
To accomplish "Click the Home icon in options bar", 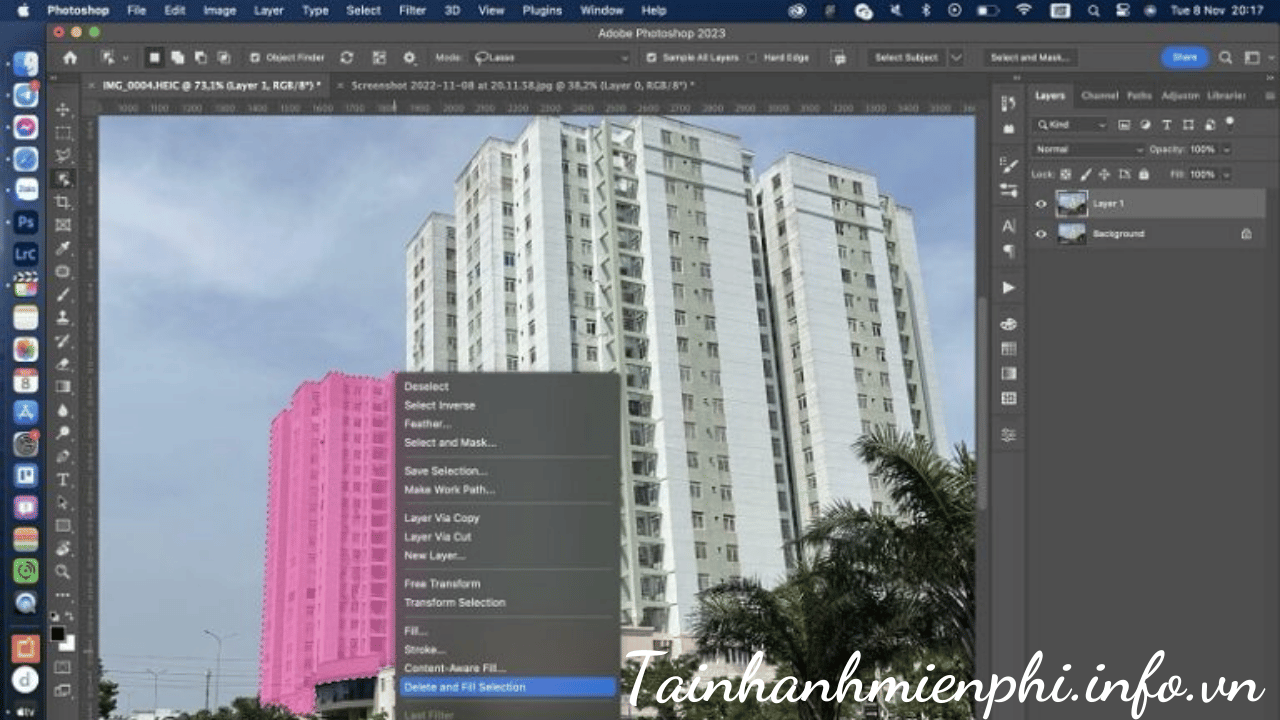I will (x=70, y=58).
